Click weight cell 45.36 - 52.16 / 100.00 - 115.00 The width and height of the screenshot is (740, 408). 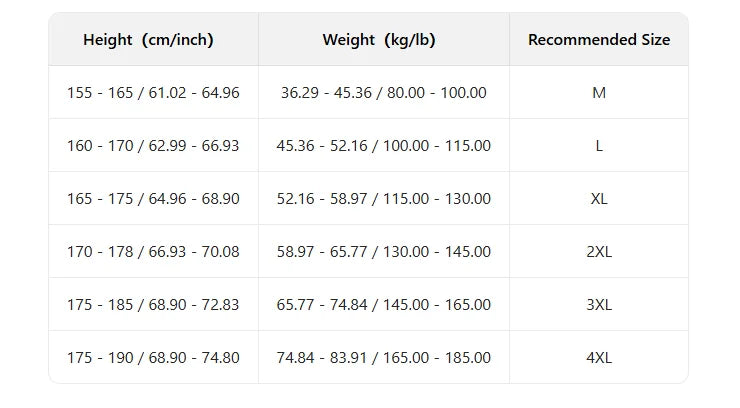[383, 146]
